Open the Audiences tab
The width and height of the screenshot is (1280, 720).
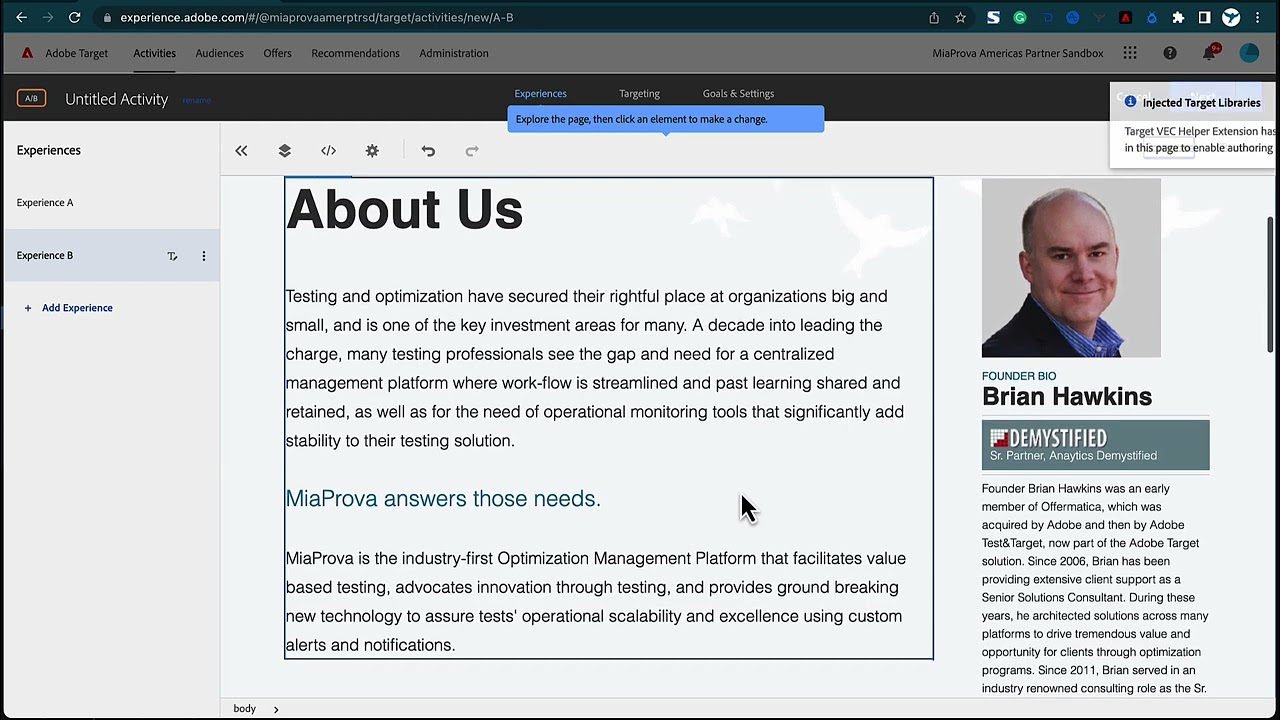(x=219, y=53)
